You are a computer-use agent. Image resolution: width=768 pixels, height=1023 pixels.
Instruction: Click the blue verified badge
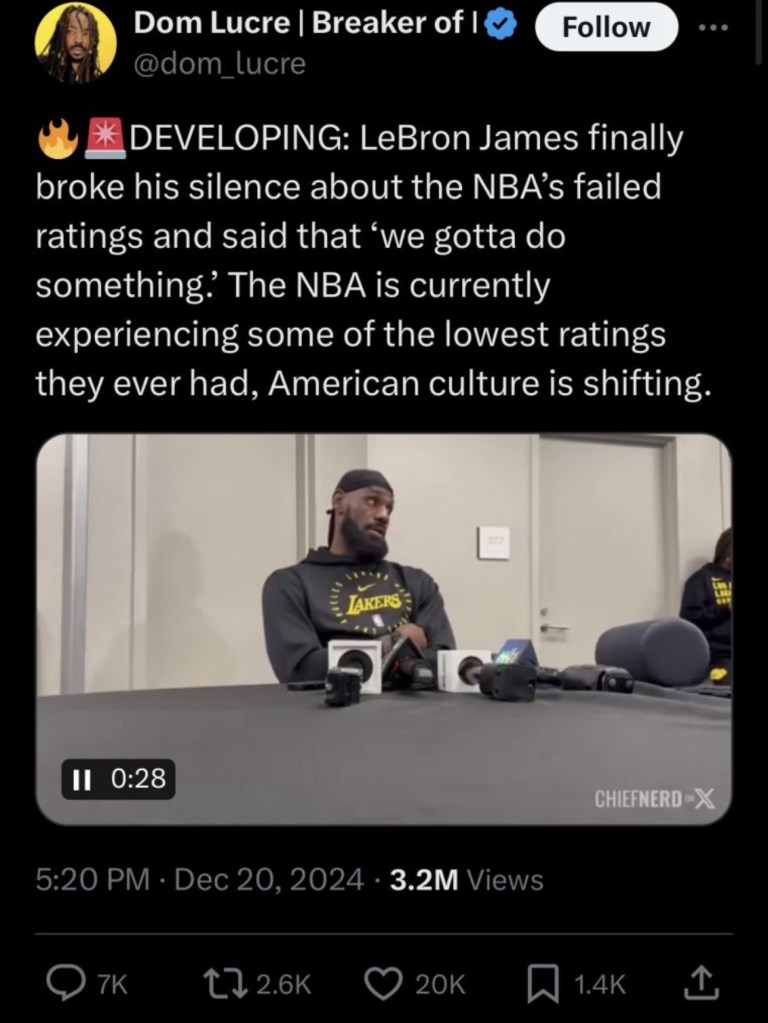pos(501,27)
